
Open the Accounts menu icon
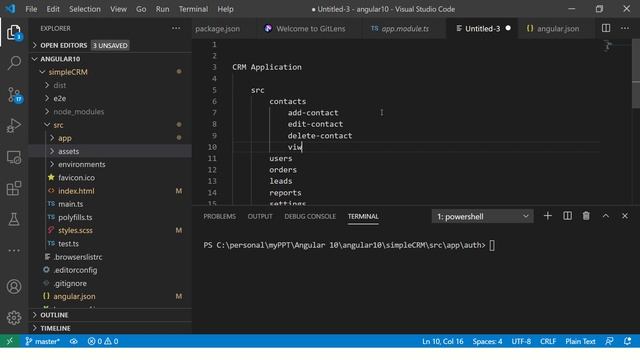(x=14, y=287)
